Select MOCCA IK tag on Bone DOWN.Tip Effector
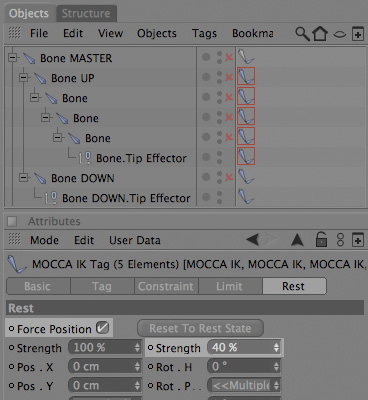 [x=246, y=196]
